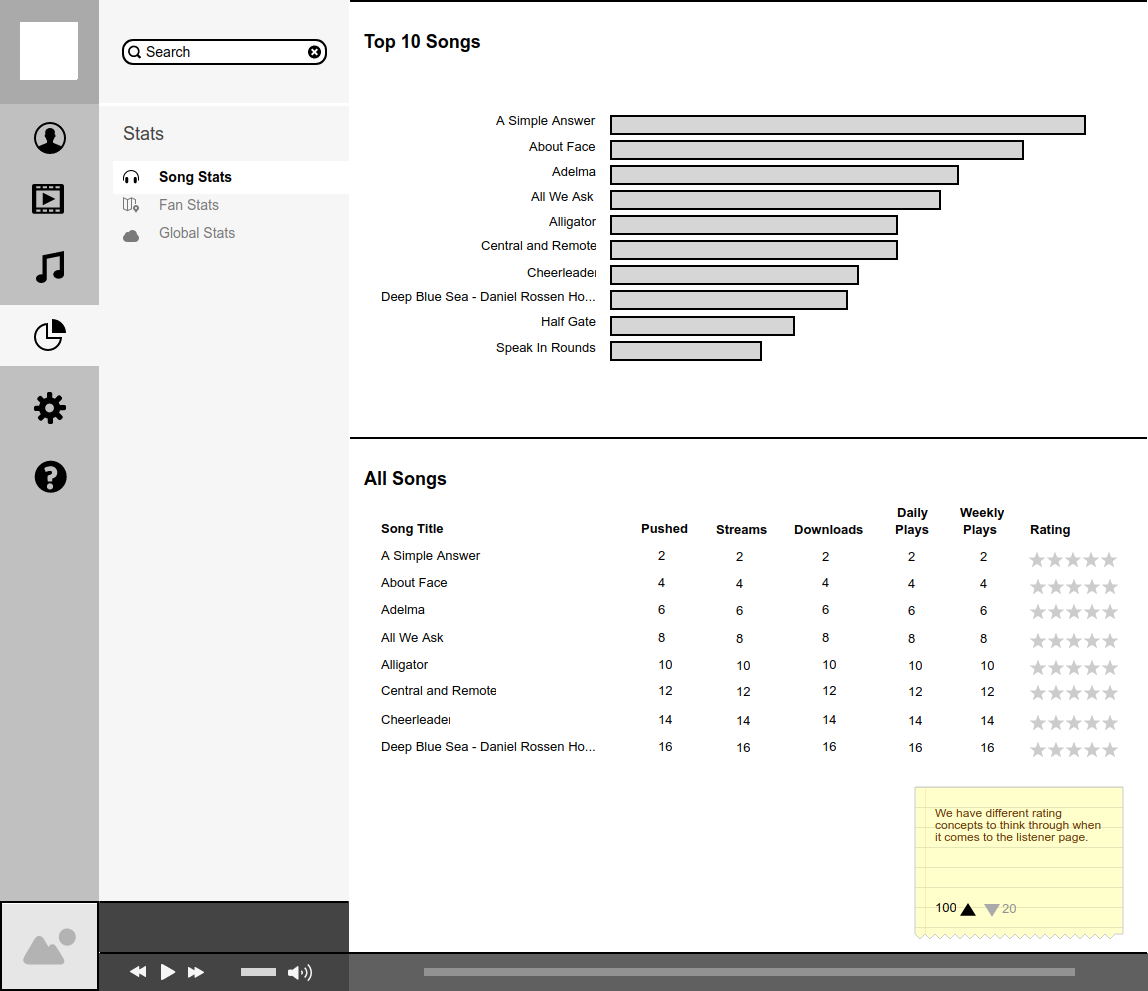Click 'Speak In Rounds' chart label

[545, 348]
